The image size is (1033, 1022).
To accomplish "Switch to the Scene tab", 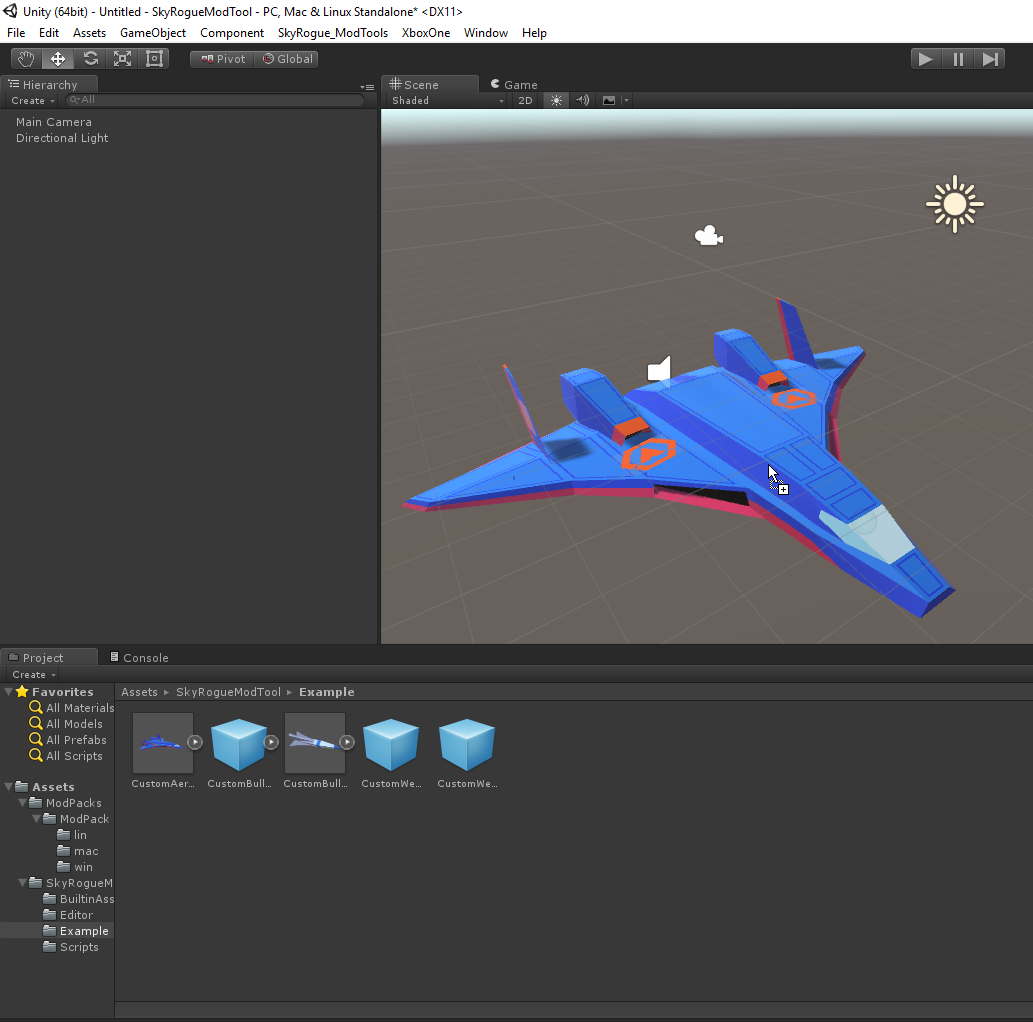I will [x=430, y=84].
